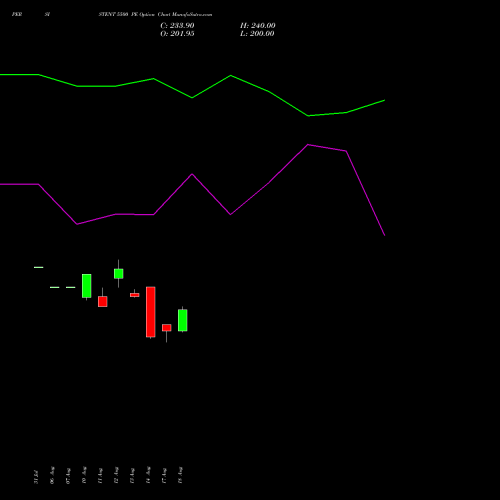Select the 18 Aug date label

pyautogui.click(x=180, y=475)
